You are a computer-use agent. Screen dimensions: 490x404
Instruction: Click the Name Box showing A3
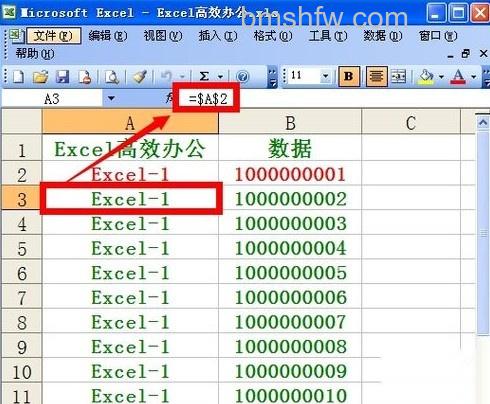(x=52, y=99)
